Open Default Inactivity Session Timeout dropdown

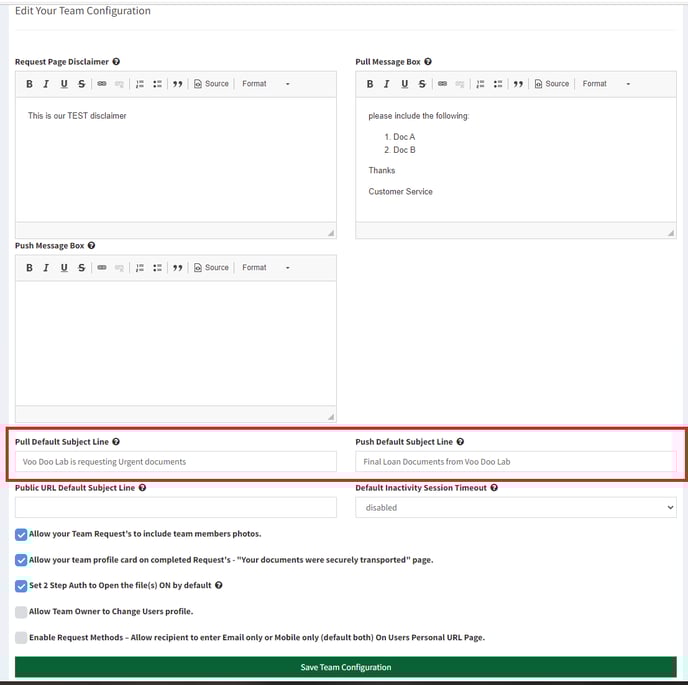tap(515, 507)
